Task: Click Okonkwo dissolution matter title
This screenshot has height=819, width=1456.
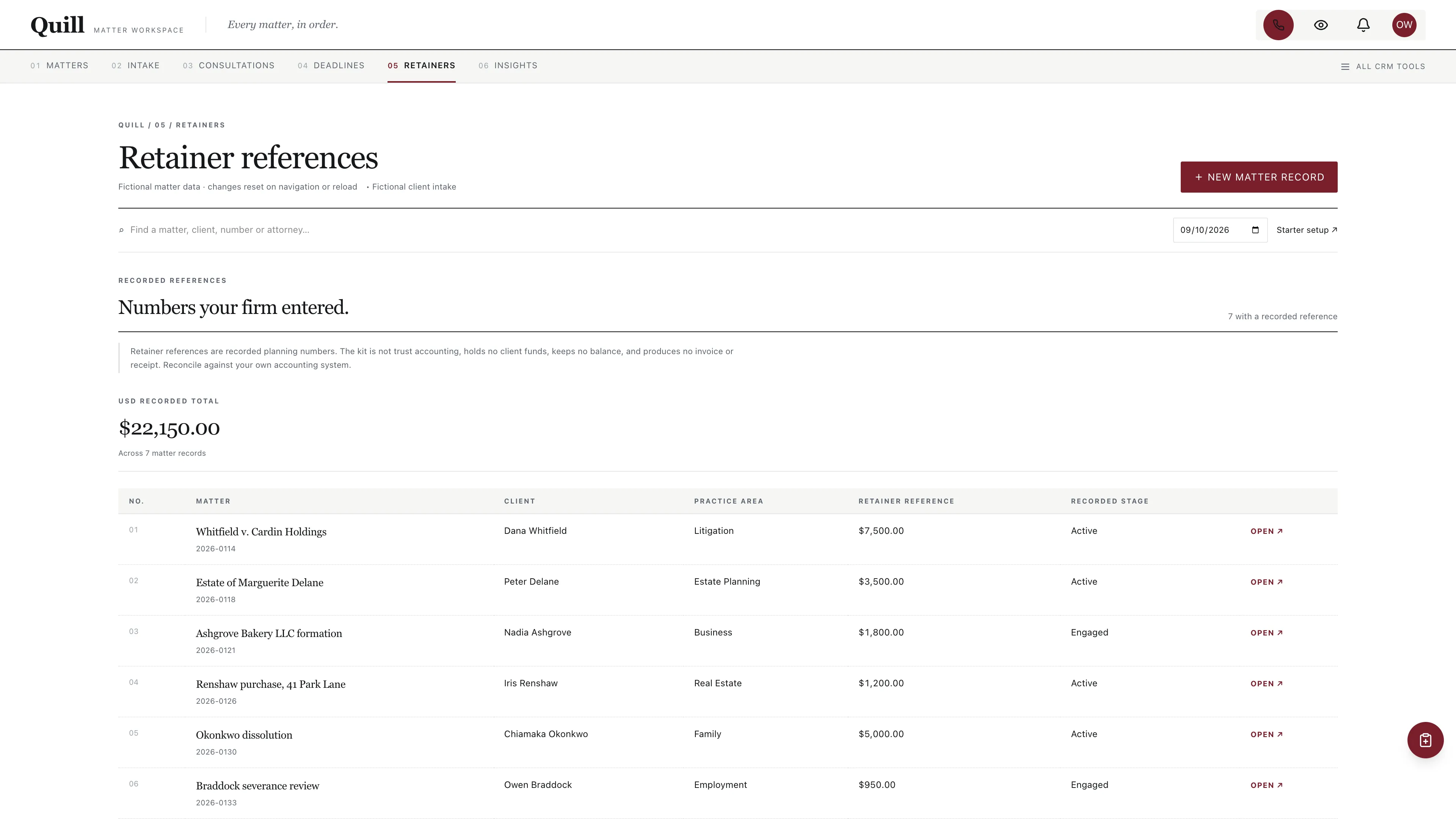Action: click(x=244, y=735)
